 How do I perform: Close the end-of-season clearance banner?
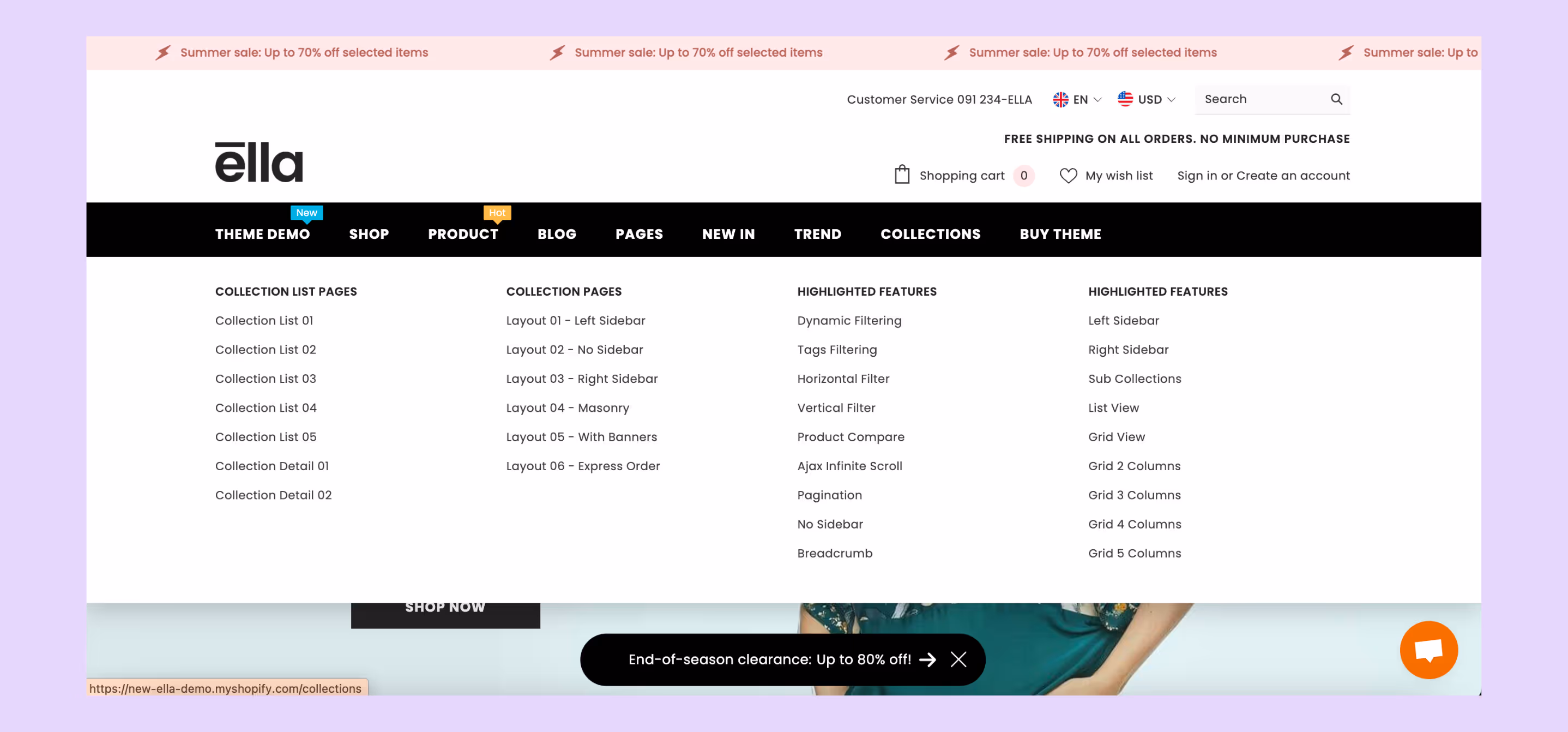click(958, 659)
